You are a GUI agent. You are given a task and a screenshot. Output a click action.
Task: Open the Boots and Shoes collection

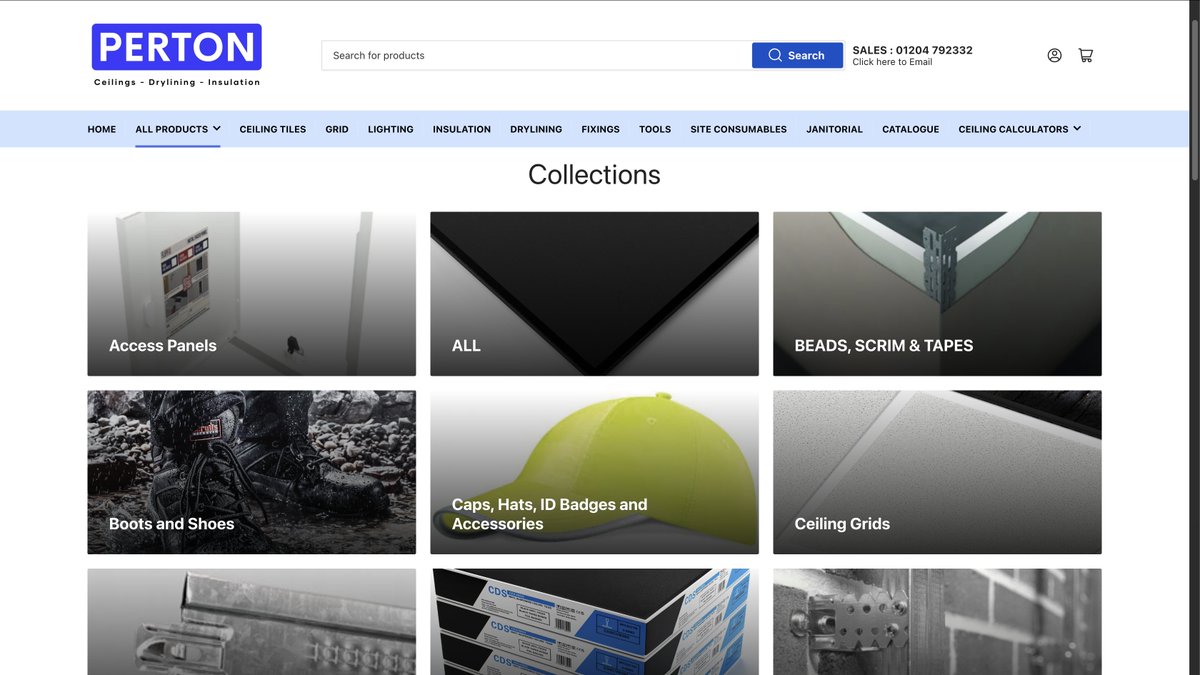[251, 472]
